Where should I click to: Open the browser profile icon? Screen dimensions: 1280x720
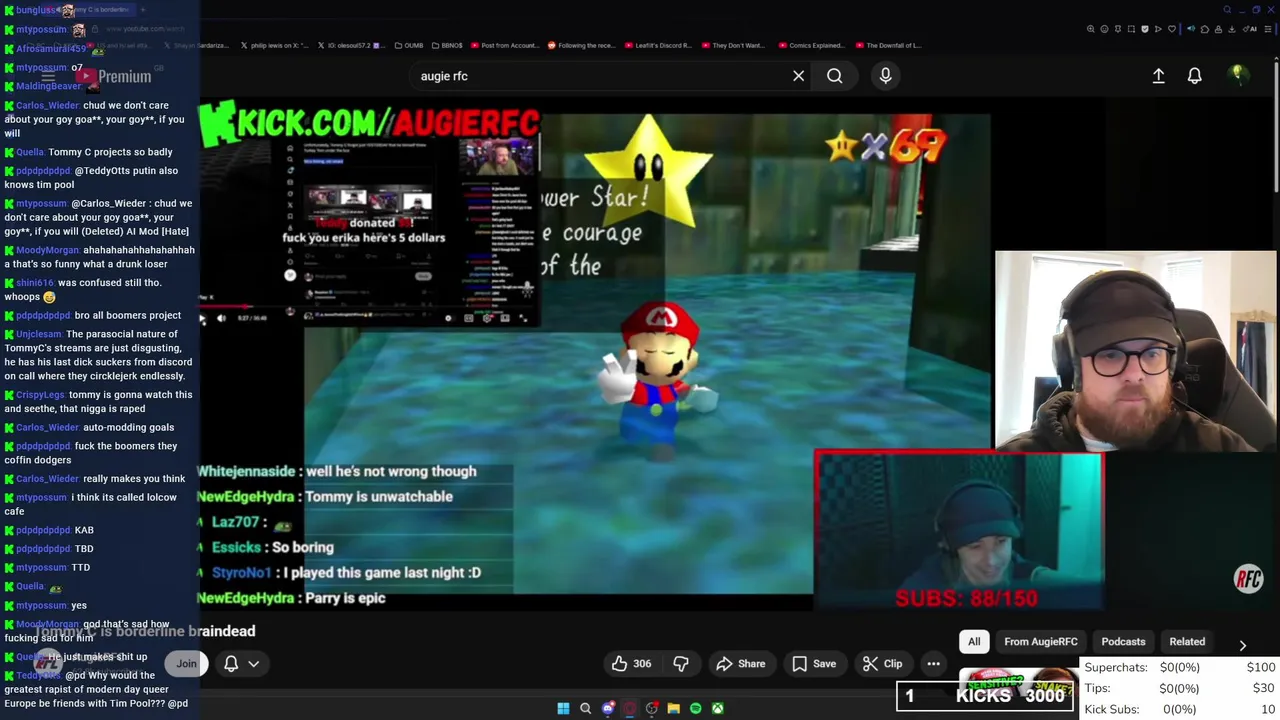1218,29
